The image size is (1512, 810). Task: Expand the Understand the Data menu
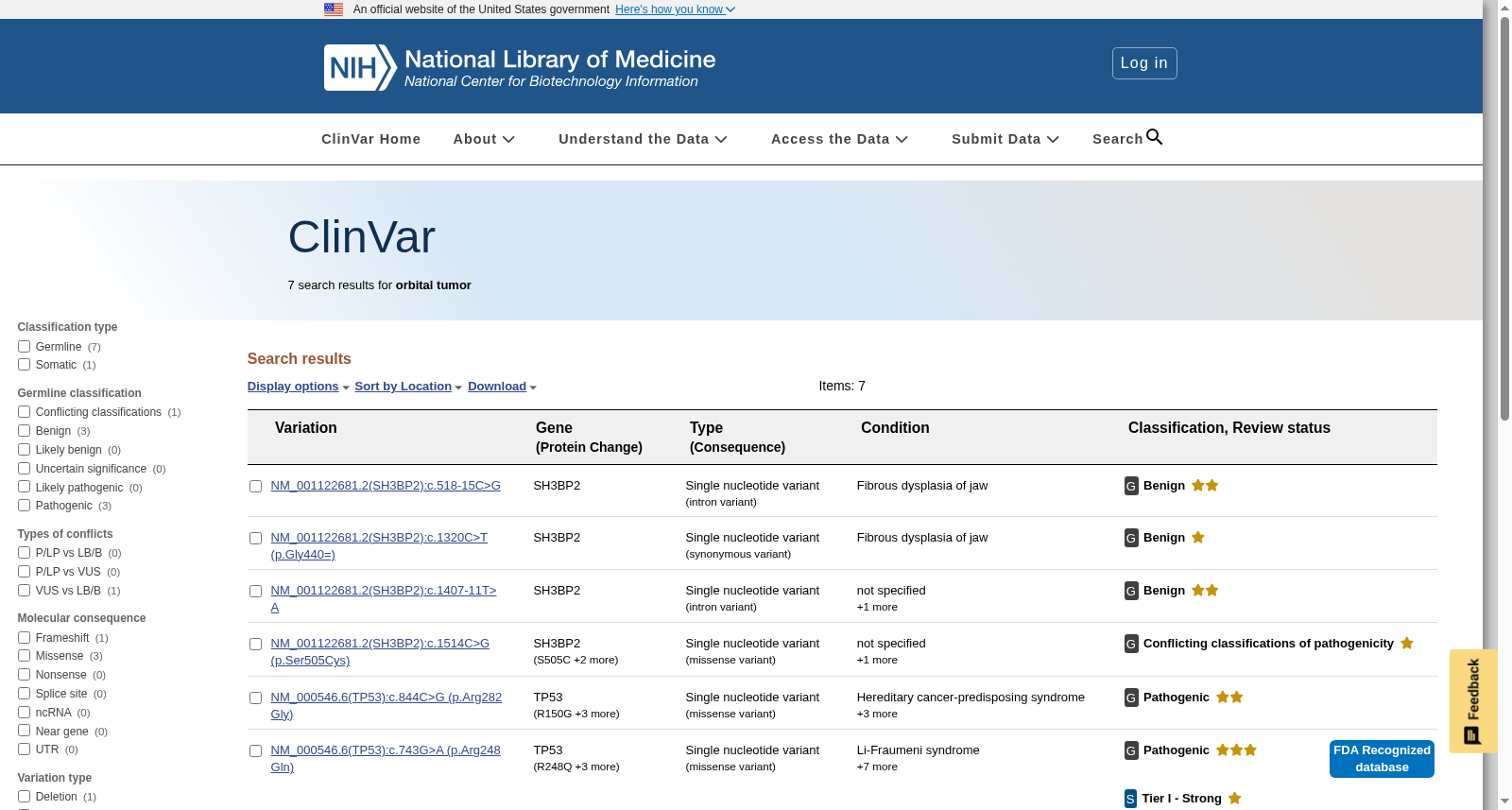pyautogui.click(x=643, y=139)
